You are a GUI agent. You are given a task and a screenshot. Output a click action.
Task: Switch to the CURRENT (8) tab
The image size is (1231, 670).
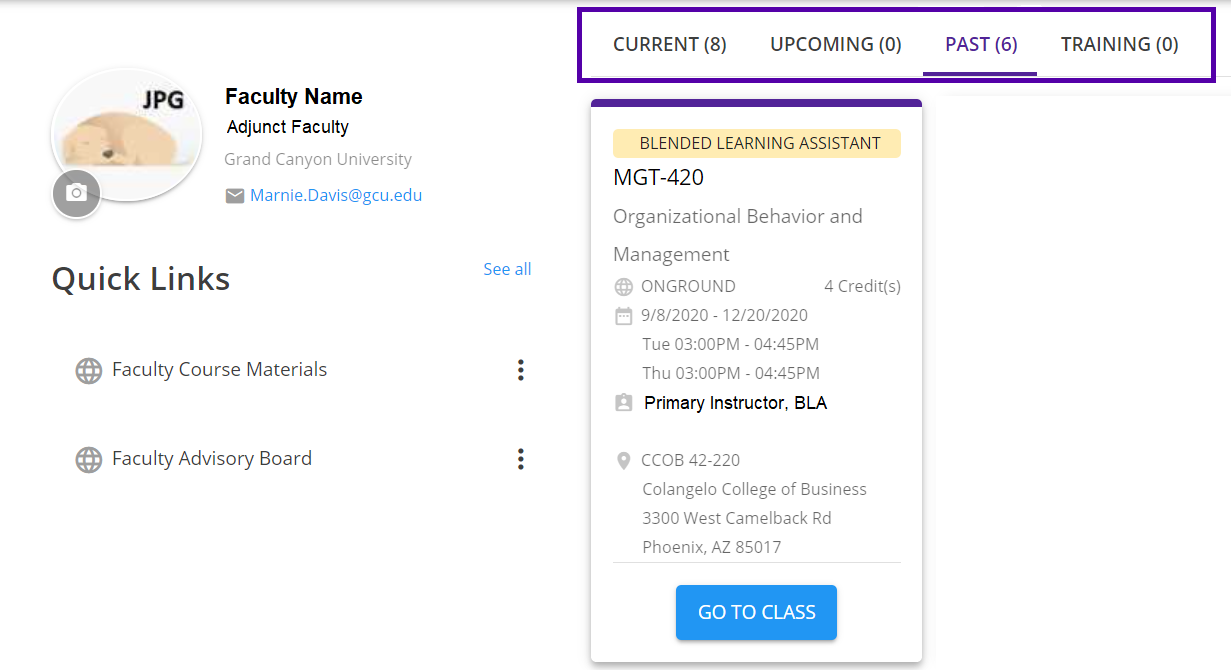[x=670, y=45]
